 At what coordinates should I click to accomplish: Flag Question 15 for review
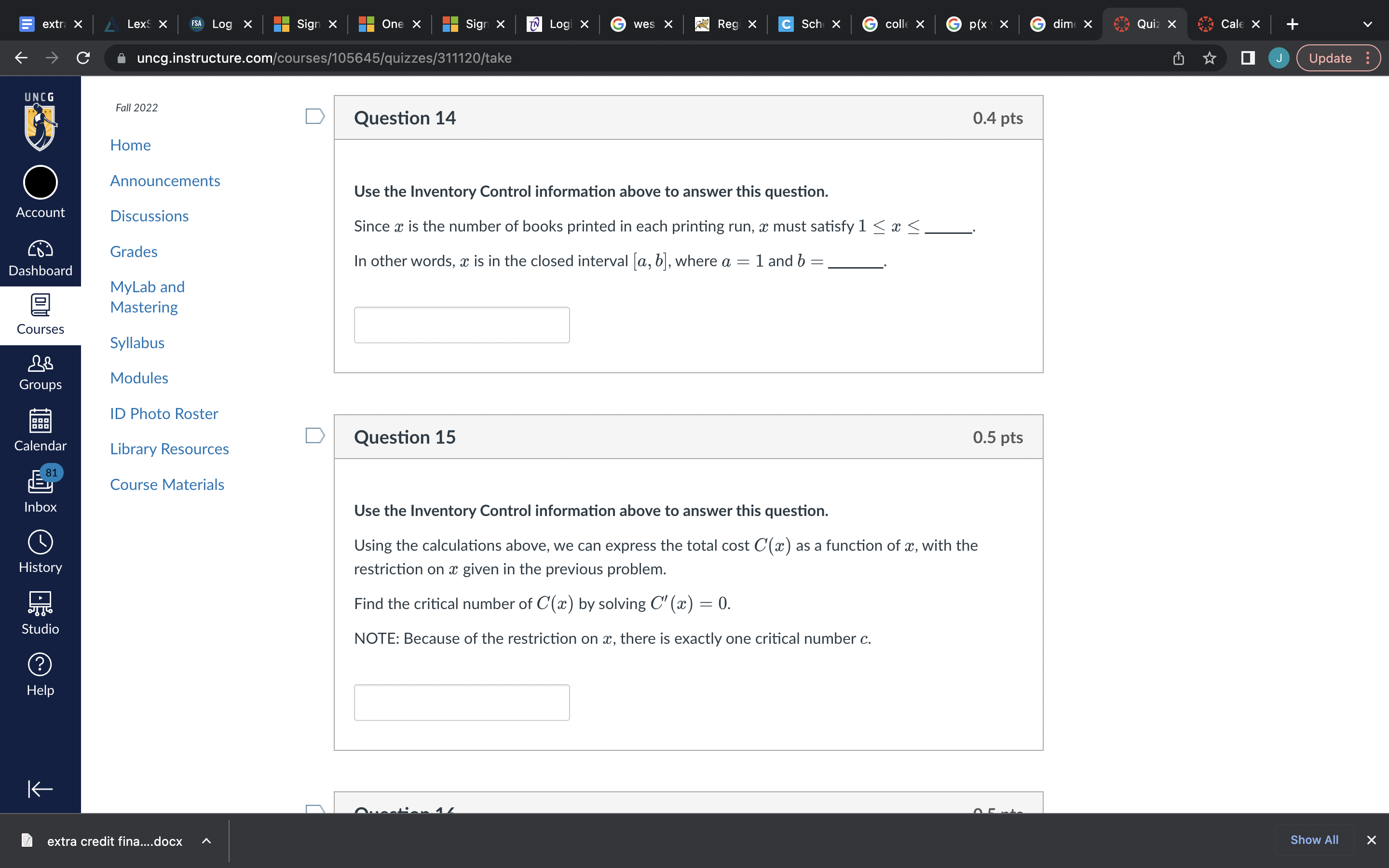[314, 436]
